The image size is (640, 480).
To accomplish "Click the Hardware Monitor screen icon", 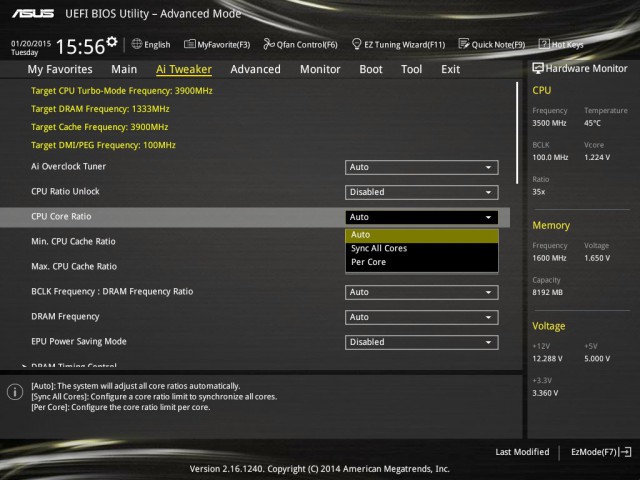I will [x=538, y=68].
